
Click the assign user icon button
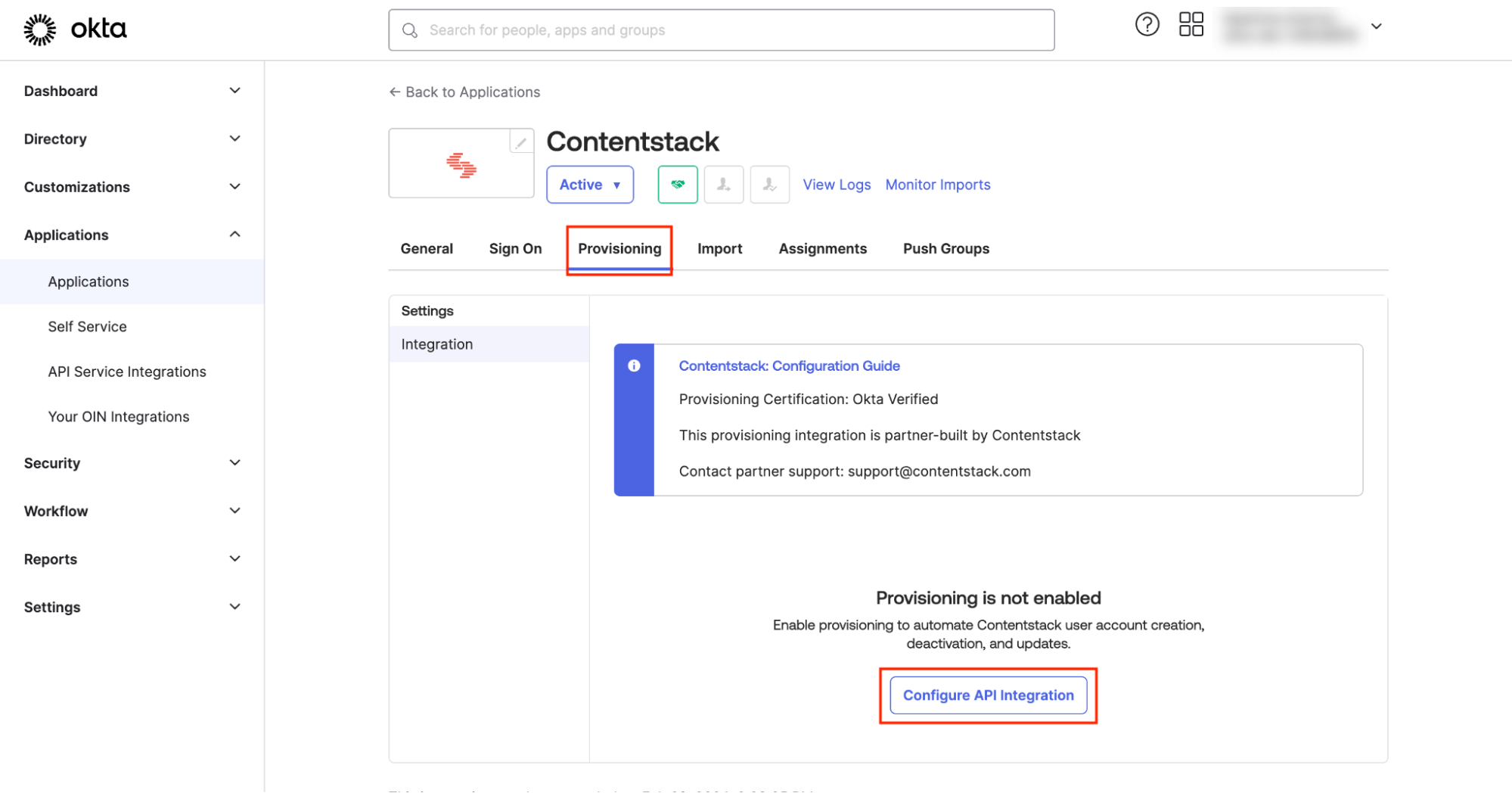pyautogui.click(x=723, y=185)
